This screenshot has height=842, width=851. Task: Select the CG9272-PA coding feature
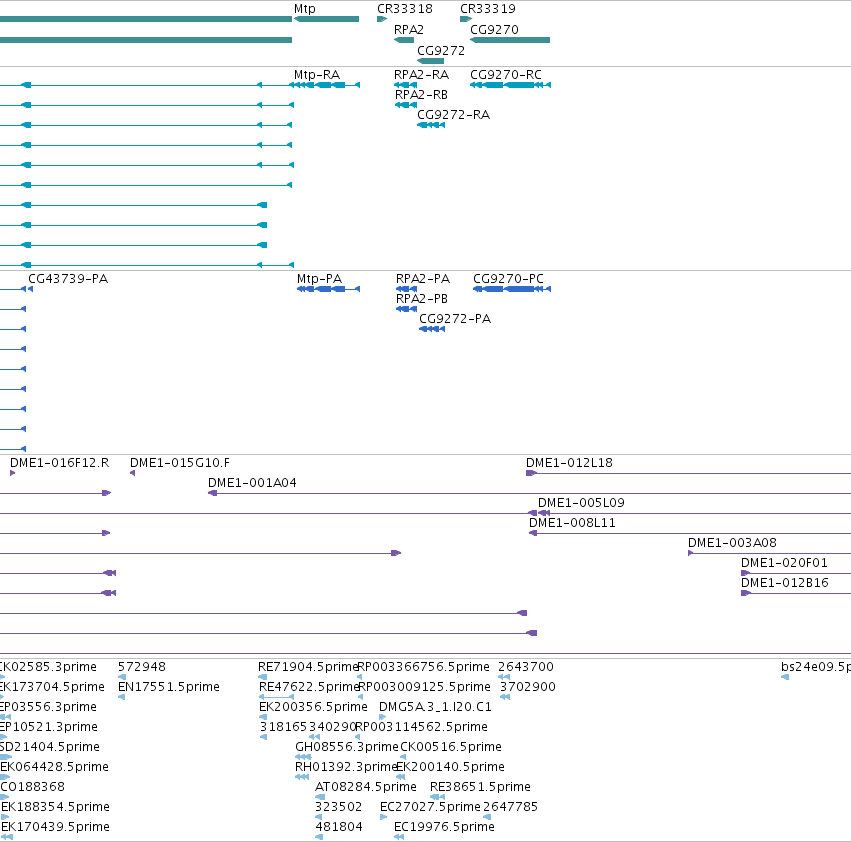(x=432, y=330)
